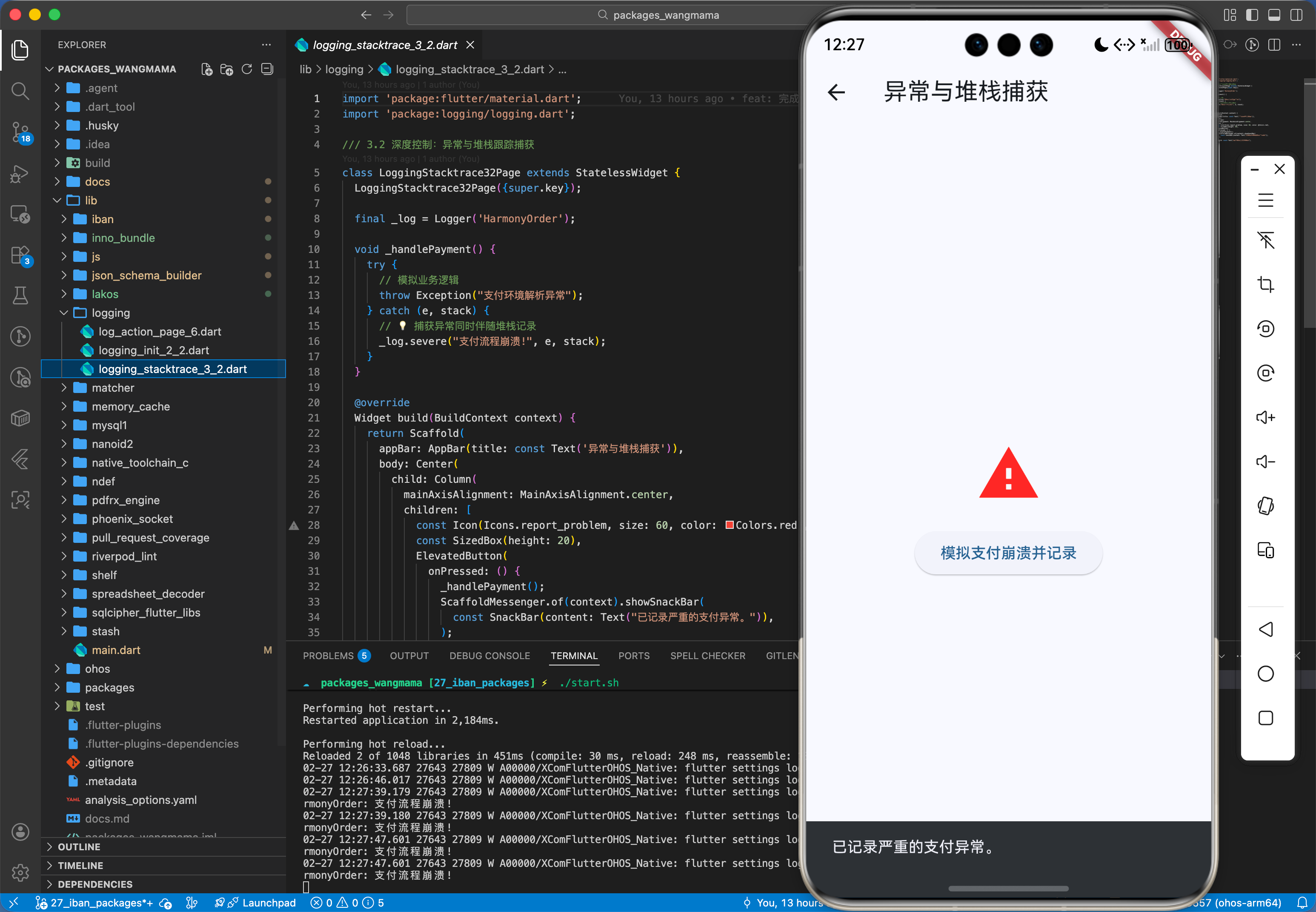Screen dimensions: 1316x912
Task: Switch to DEBUG CONSOLE tab
Action: (489, 655)
